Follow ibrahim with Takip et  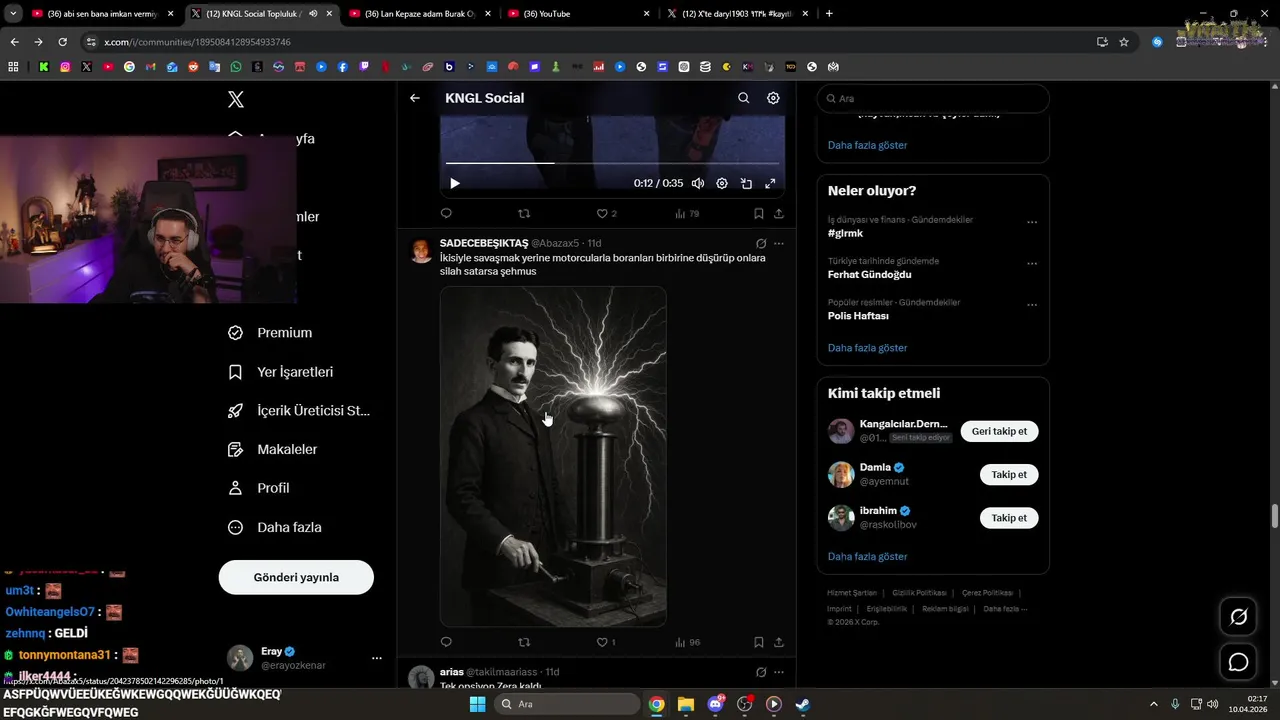point(1009,518)
